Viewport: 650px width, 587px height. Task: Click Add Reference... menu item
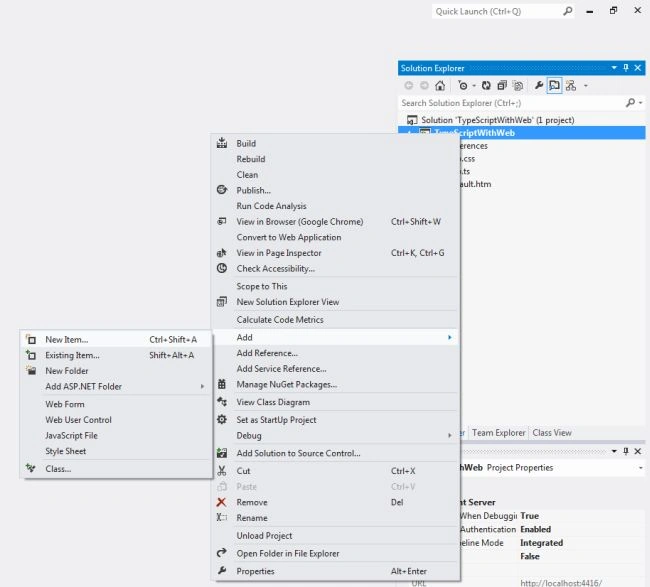[335, 353]
